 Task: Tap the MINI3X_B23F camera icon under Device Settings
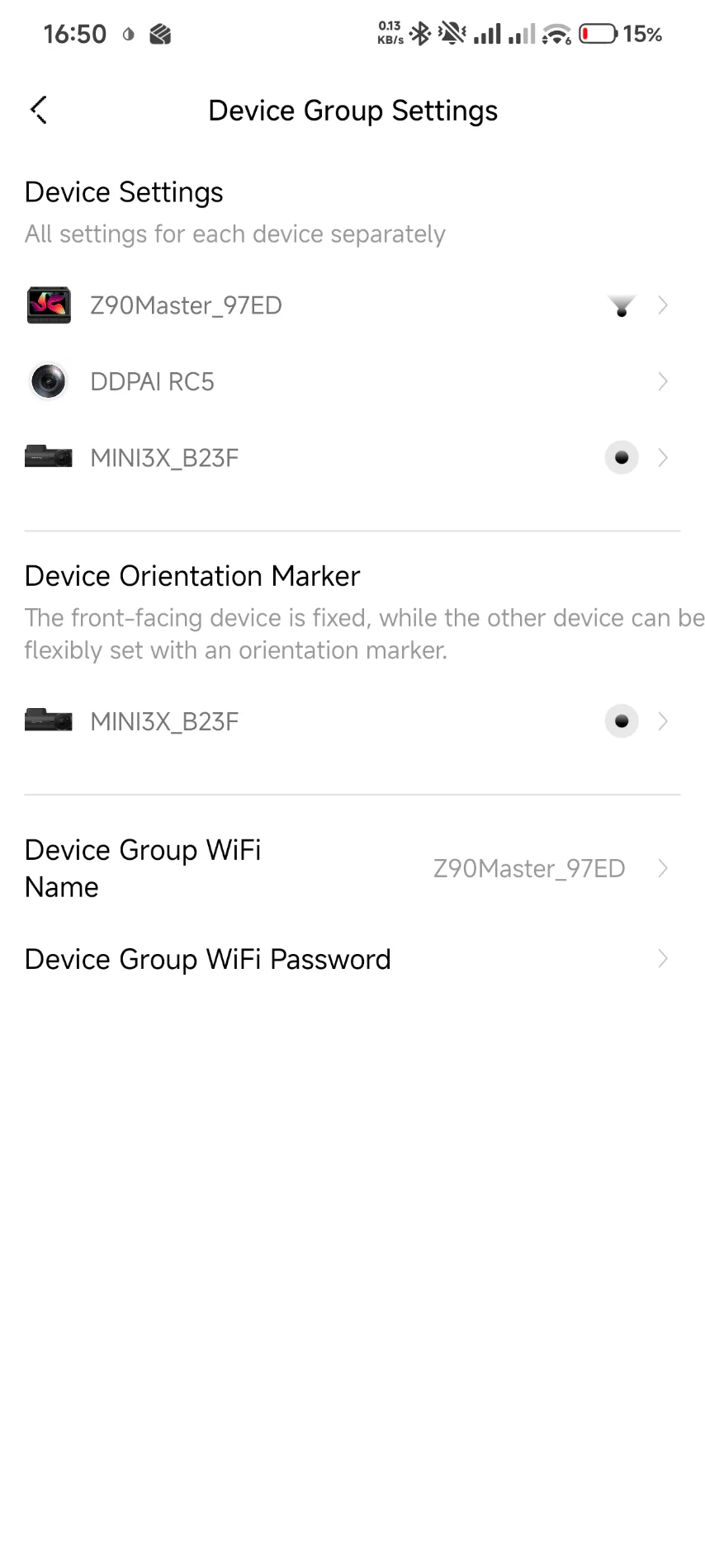(49, 457)
